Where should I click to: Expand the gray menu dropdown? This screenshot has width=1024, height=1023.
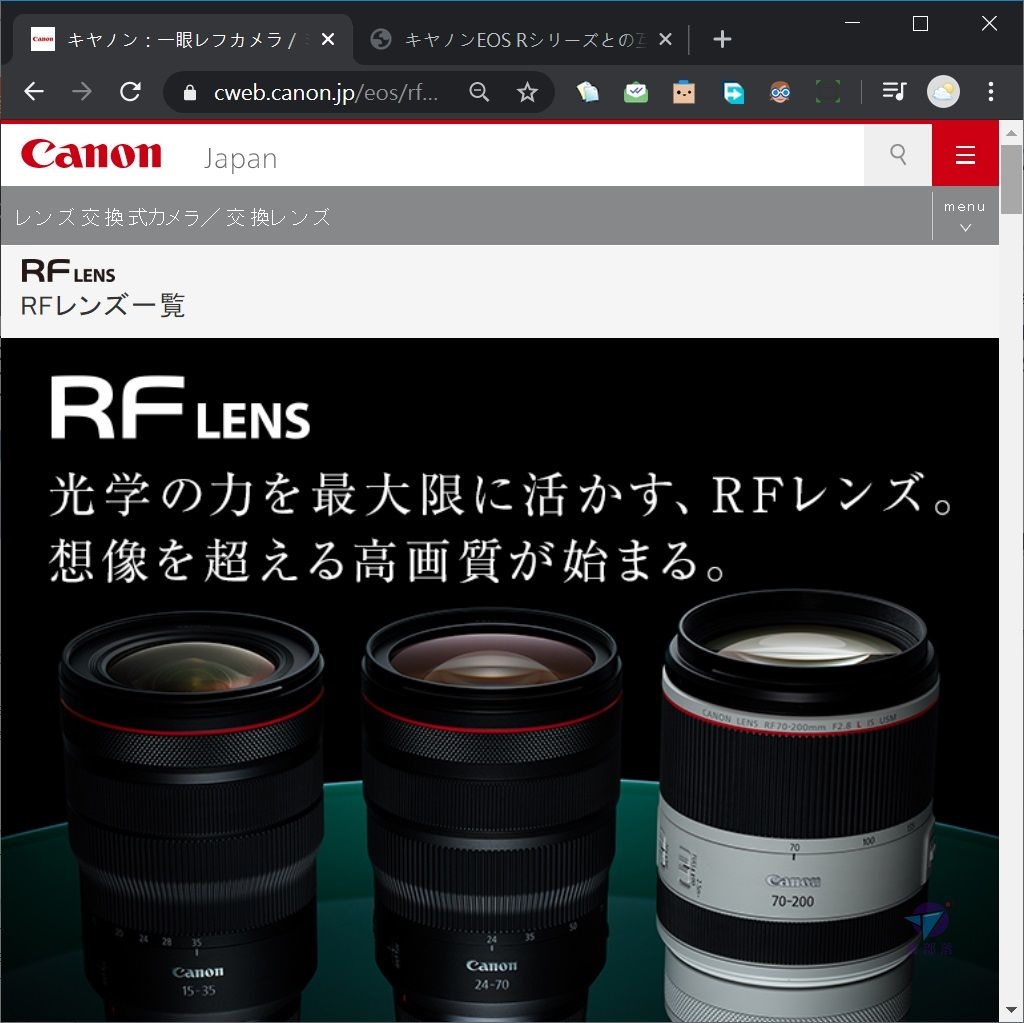(965, 216)
